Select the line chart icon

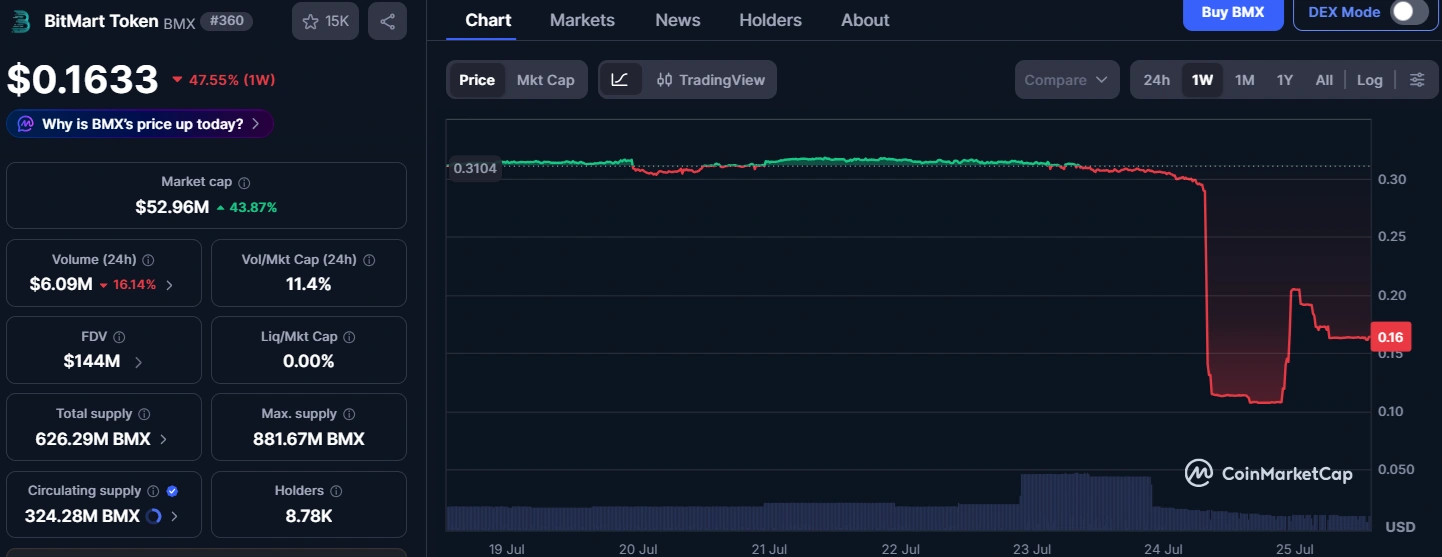[x=620, y=80]
